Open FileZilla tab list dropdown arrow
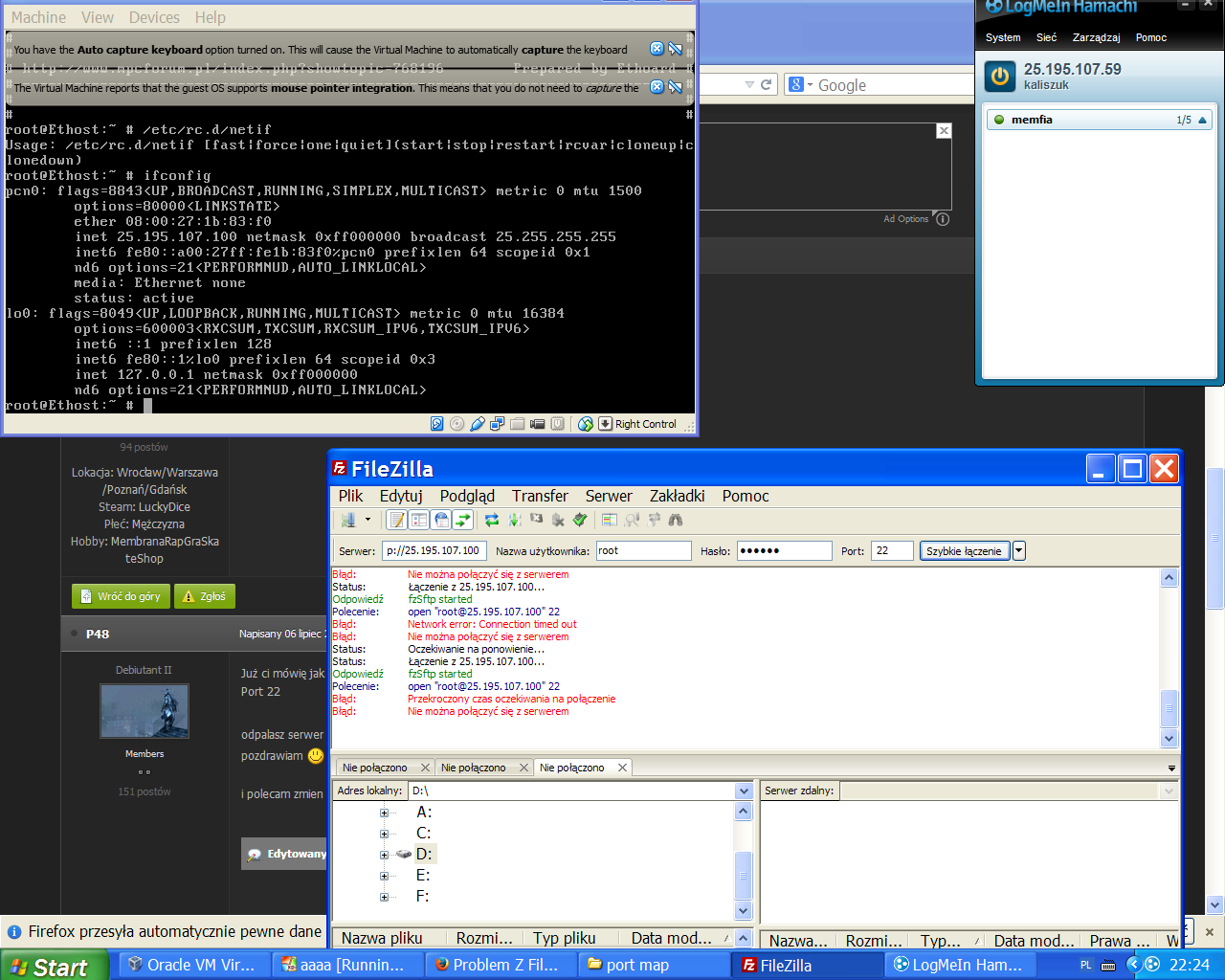This screenshot has width=1225, height=980. coord(1172,768)
